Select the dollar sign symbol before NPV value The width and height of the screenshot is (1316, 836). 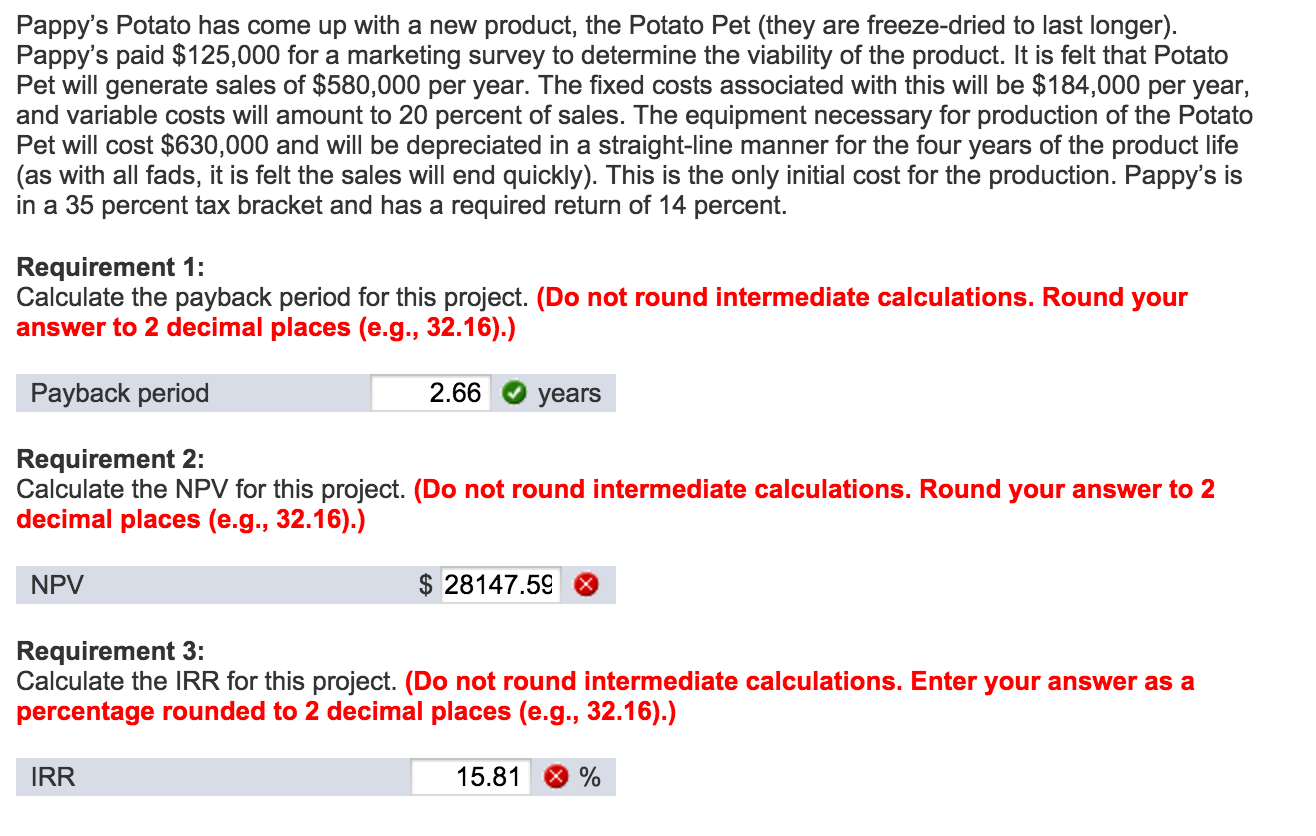pyautogui.click(x=427, y=585)
